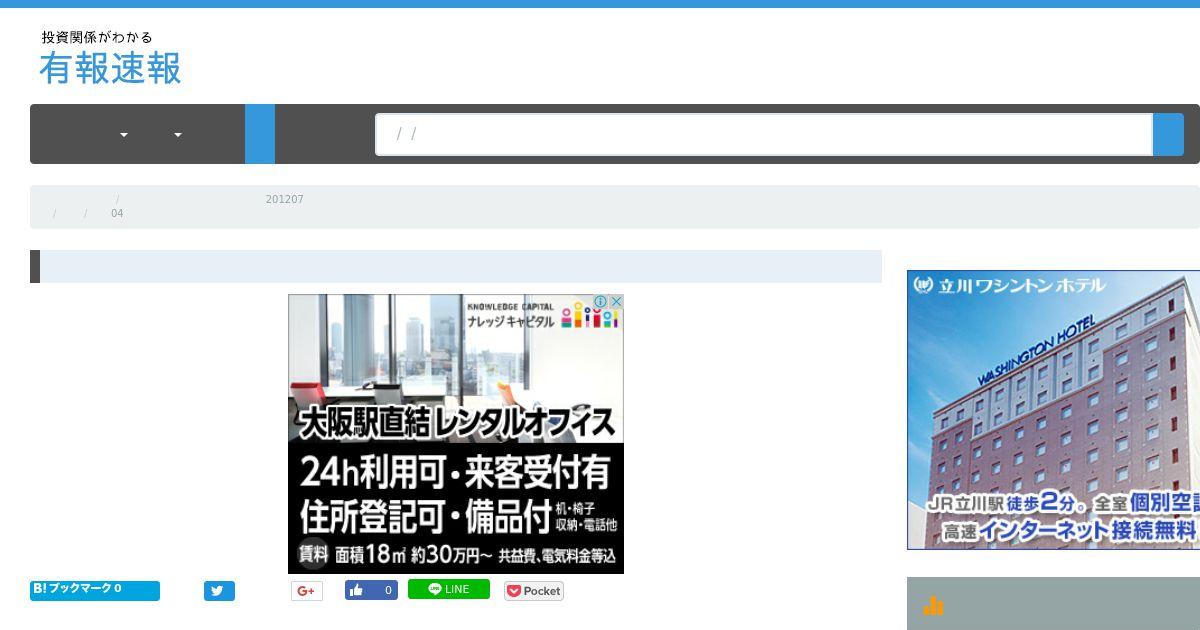
Task: Focus the search input field in navigation bar
Action: (x=764, y=134)
